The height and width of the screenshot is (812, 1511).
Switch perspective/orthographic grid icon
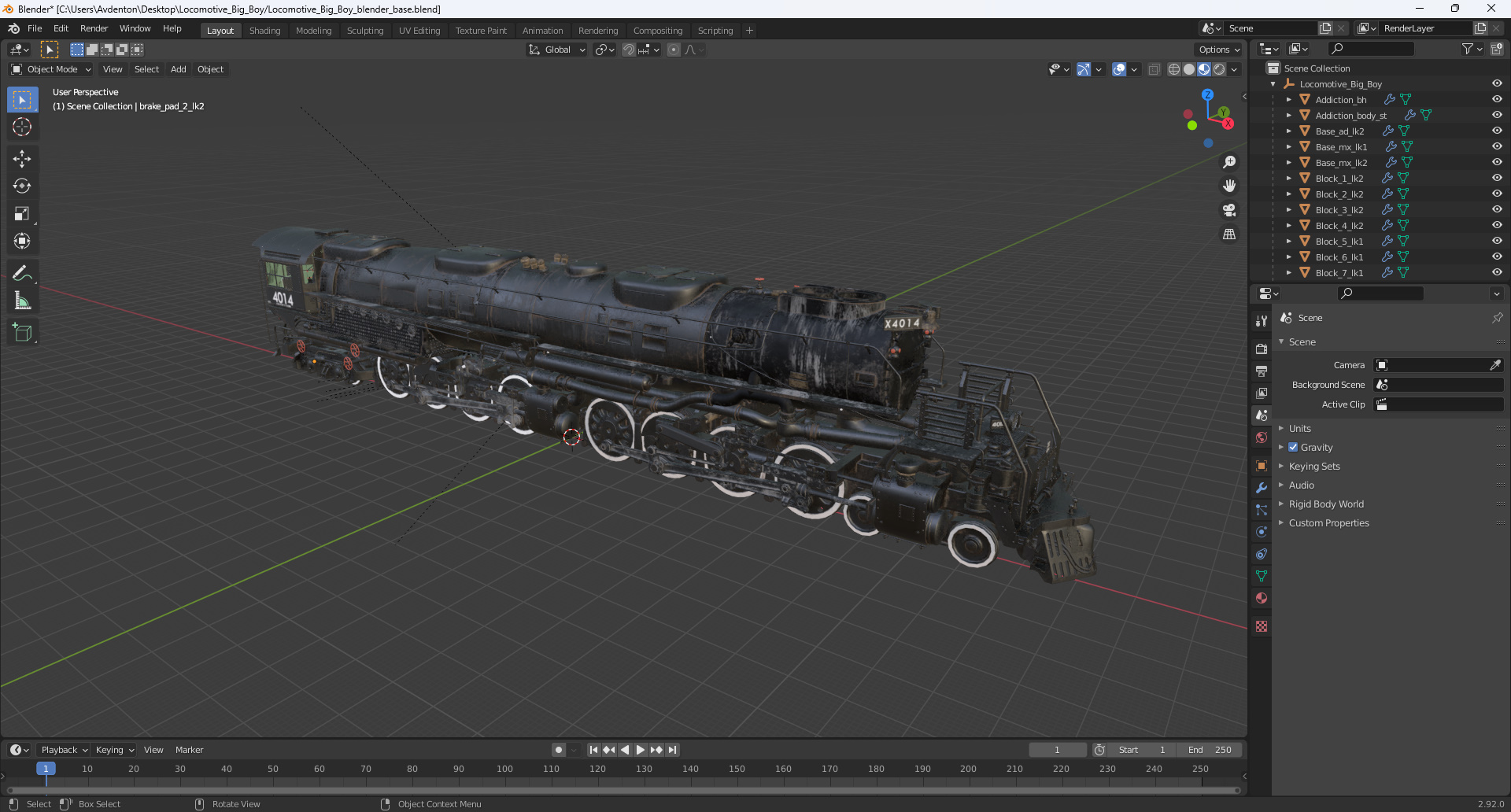point(1229,234)
